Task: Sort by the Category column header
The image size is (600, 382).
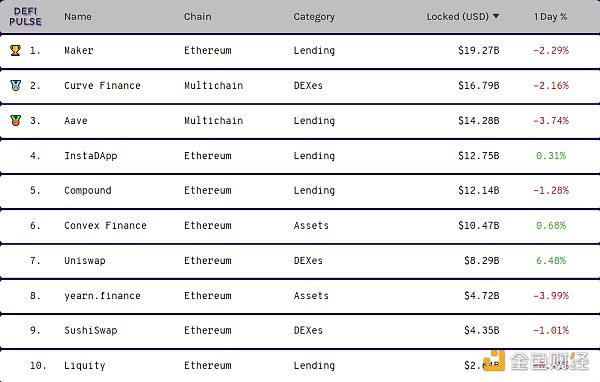Action: click(x=314, y=17)
